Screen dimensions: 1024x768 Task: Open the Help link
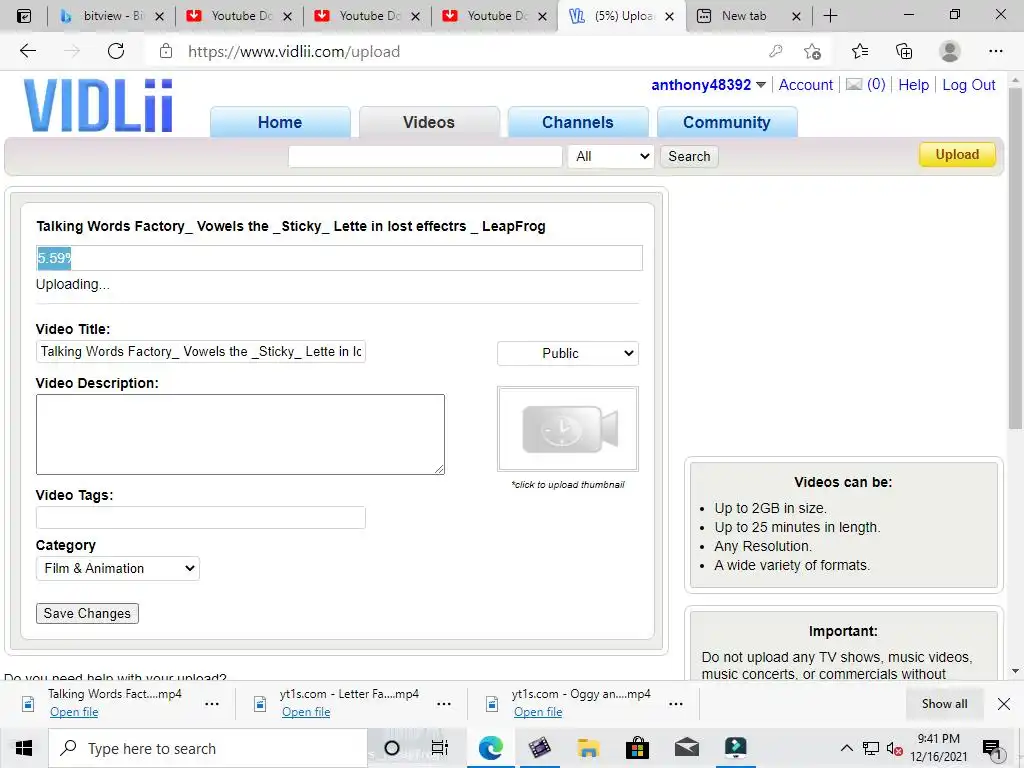point(913,85)
